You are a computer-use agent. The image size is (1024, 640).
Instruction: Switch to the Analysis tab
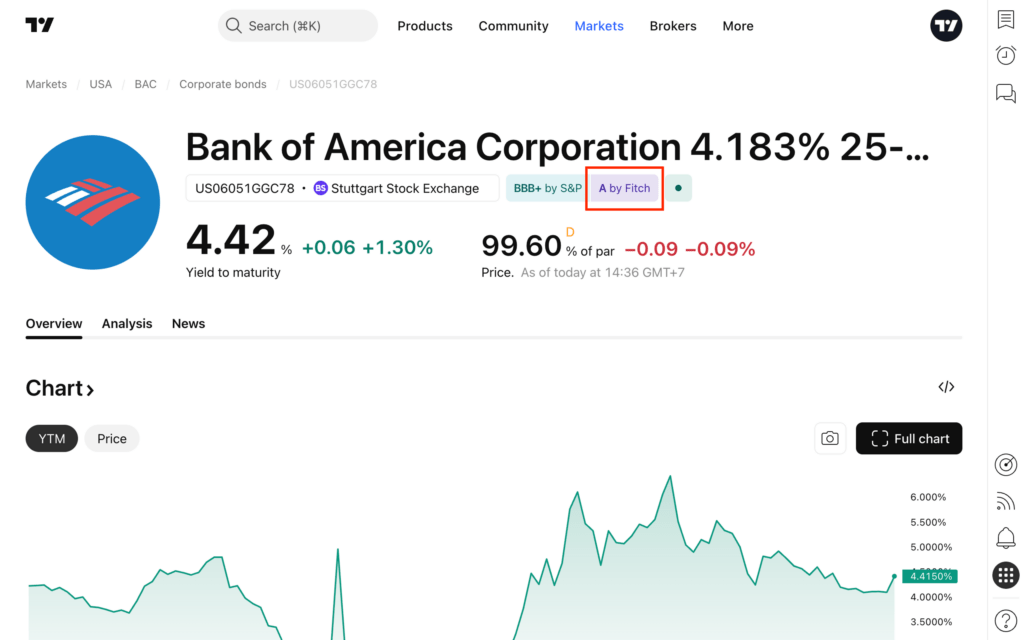127,323
